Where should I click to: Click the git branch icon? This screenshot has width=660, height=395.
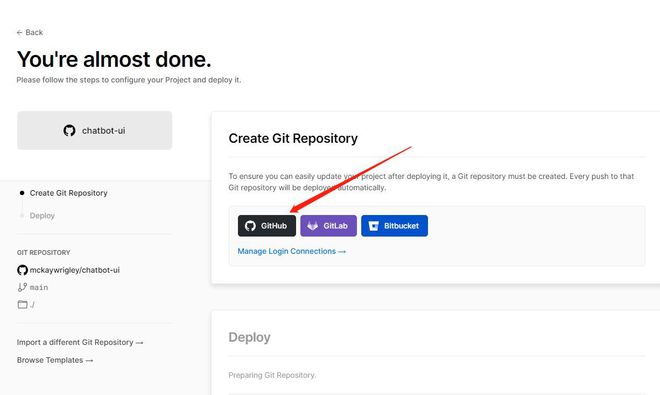[22, 287]
